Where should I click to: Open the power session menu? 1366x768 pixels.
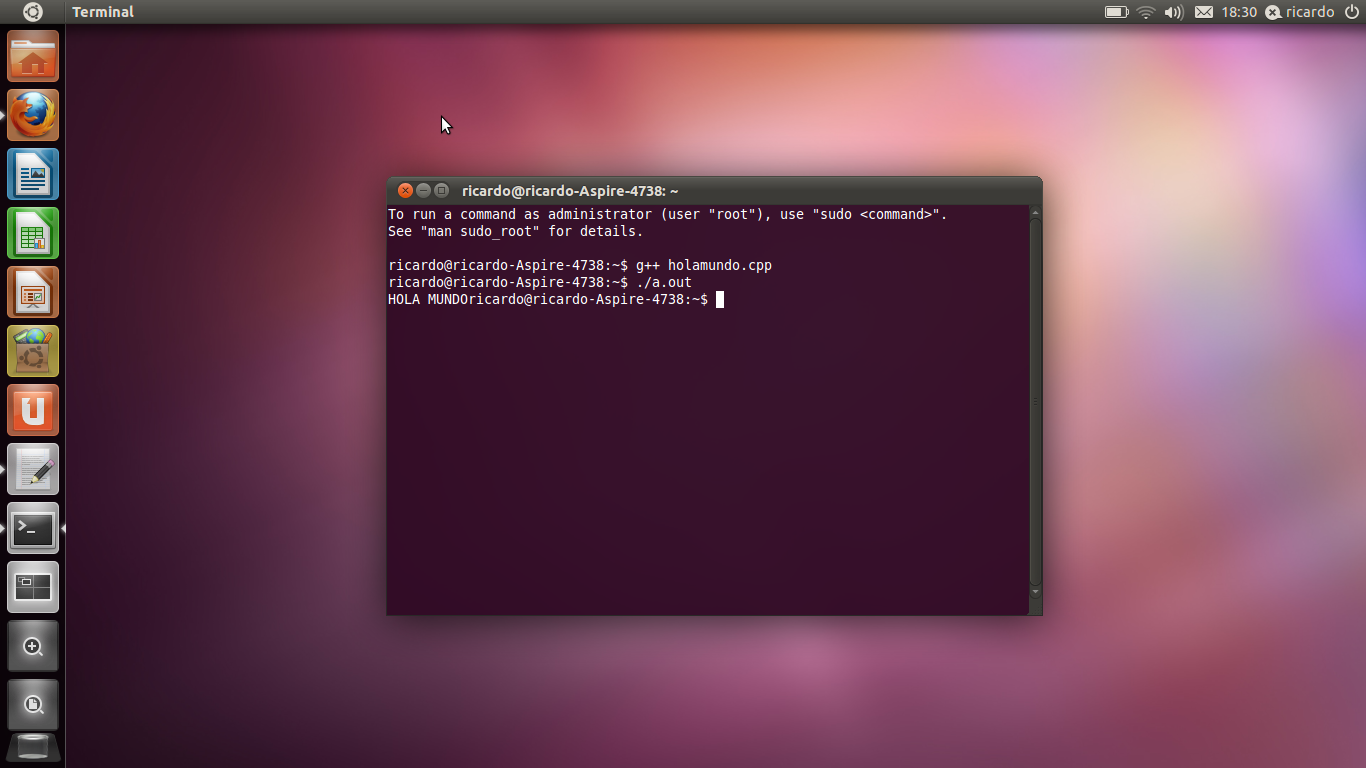pyautogui.click(x=1353, y=12)
